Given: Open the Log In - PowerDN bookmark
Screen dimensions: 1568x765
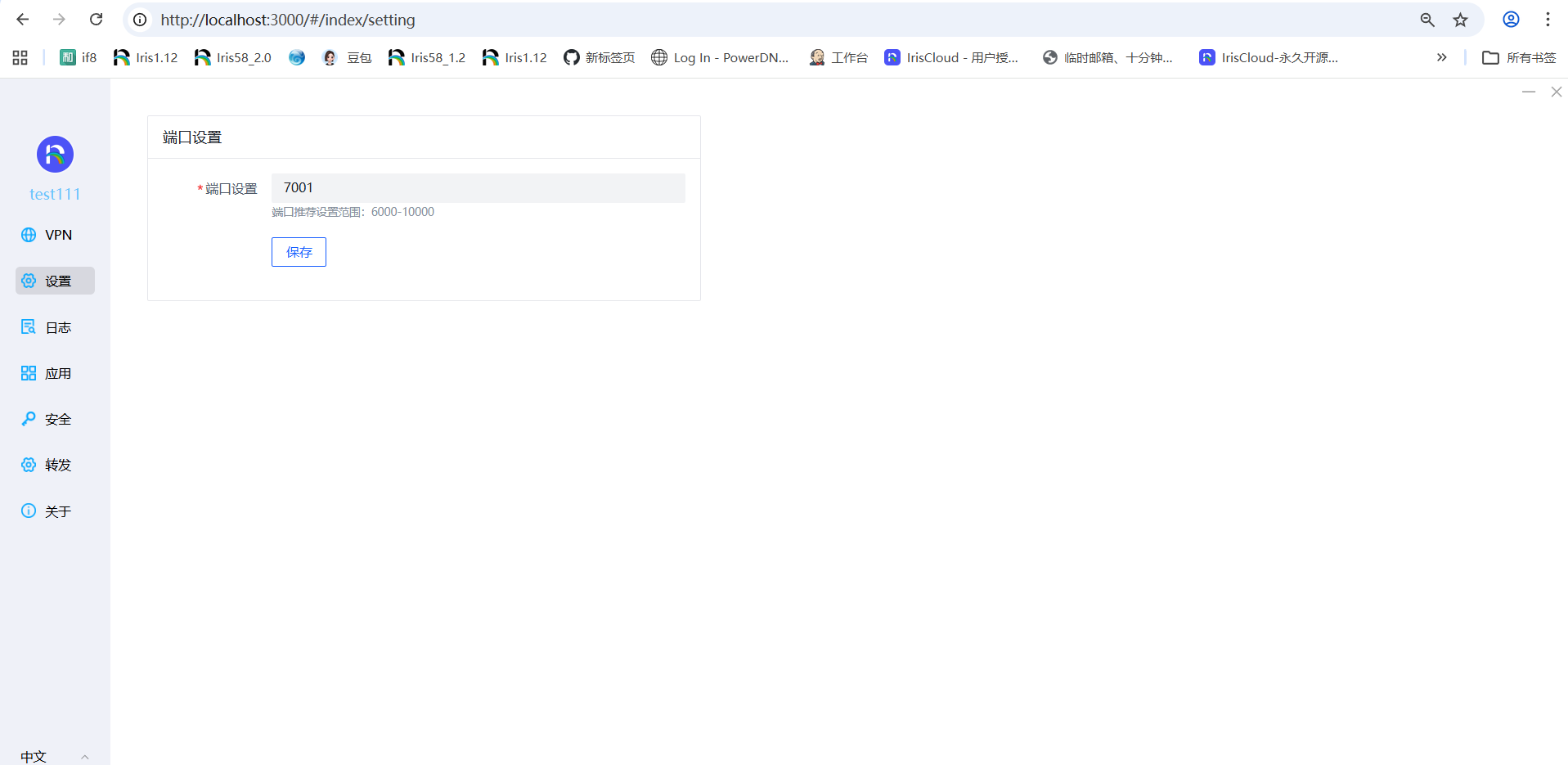Looking at the screenshot, I should point(720,57).
